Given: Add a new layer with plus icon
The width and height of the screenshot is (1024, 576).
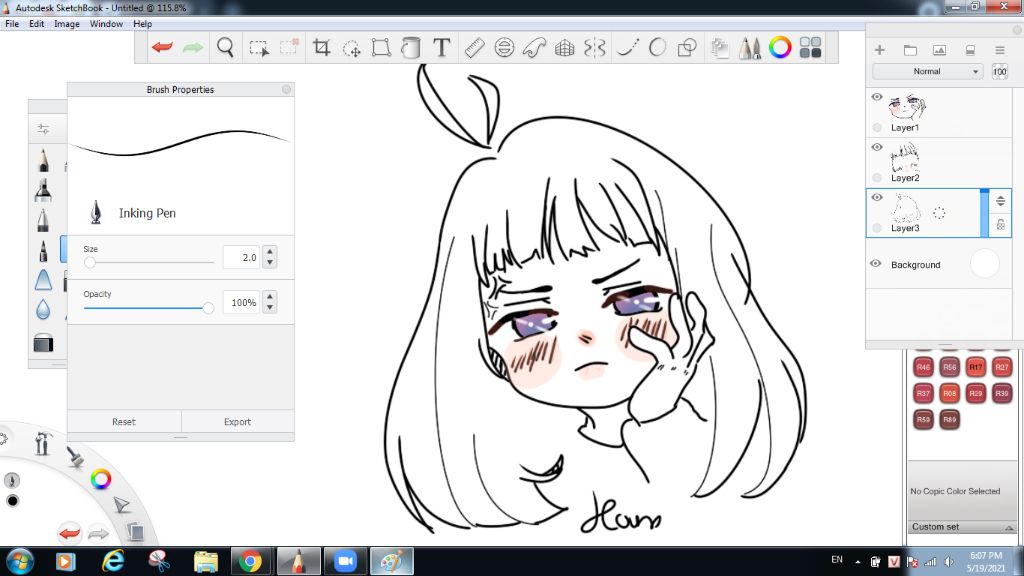Looking at the screenshot, I should [x=880, y=50].
